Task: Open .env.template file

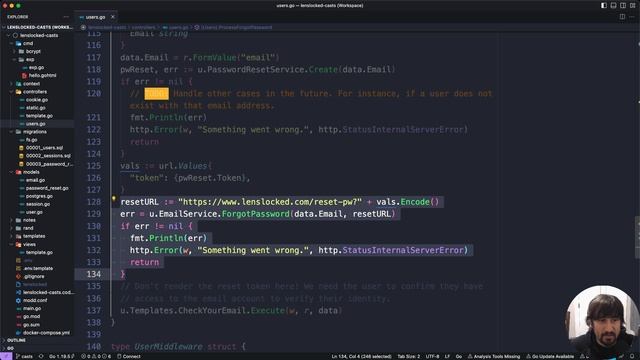Action: pos(38,269)
